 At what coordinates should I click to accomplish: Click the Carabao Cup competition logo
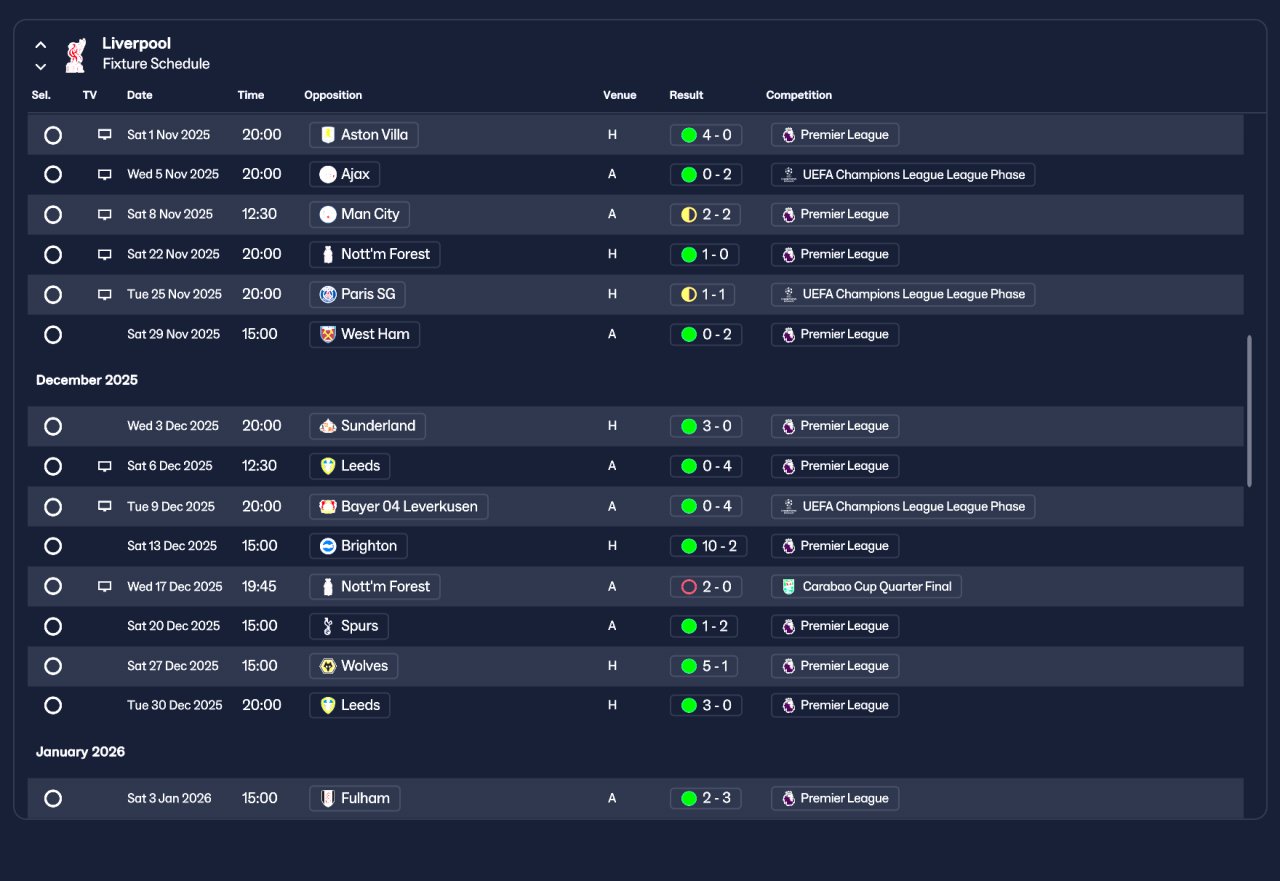click(788, 586)
